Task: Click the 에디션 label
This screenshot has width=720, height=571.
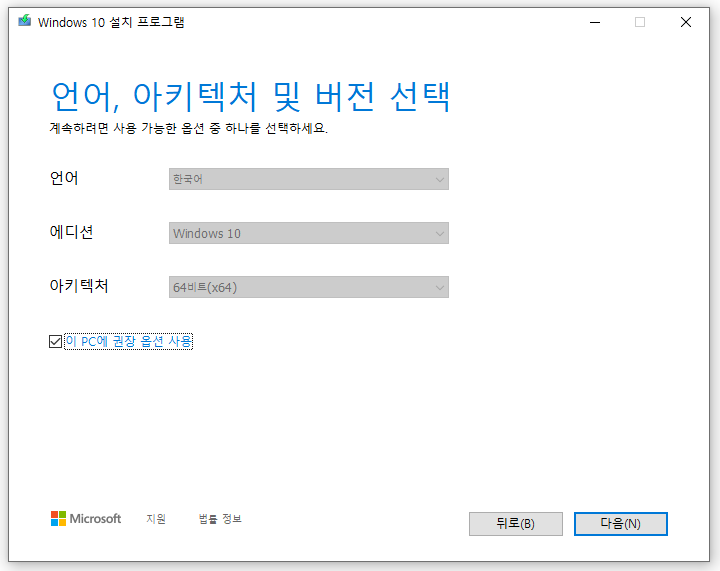Action: pyautogui.click(x=71, y=232)
